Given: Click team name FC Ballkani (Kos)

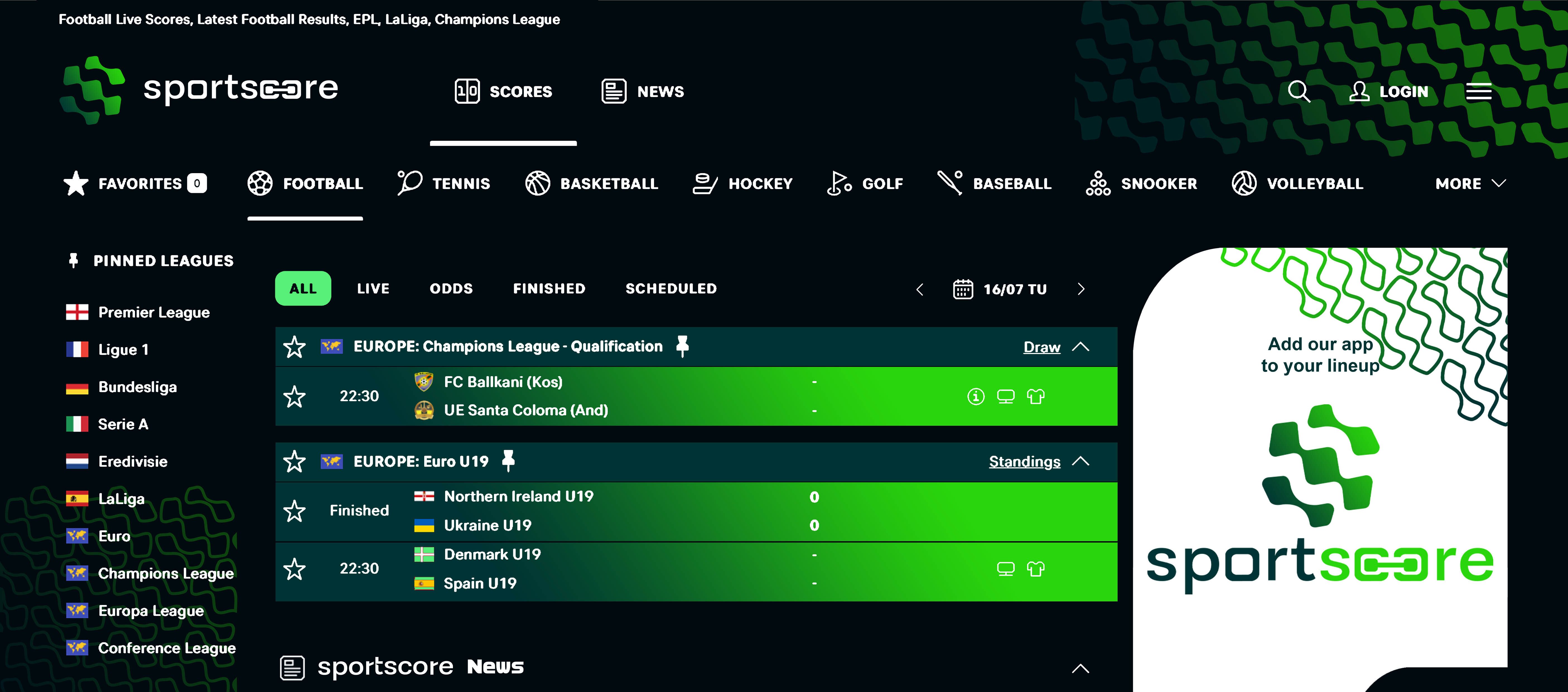Looking at the screenshot, I should (x=503, y=382).
